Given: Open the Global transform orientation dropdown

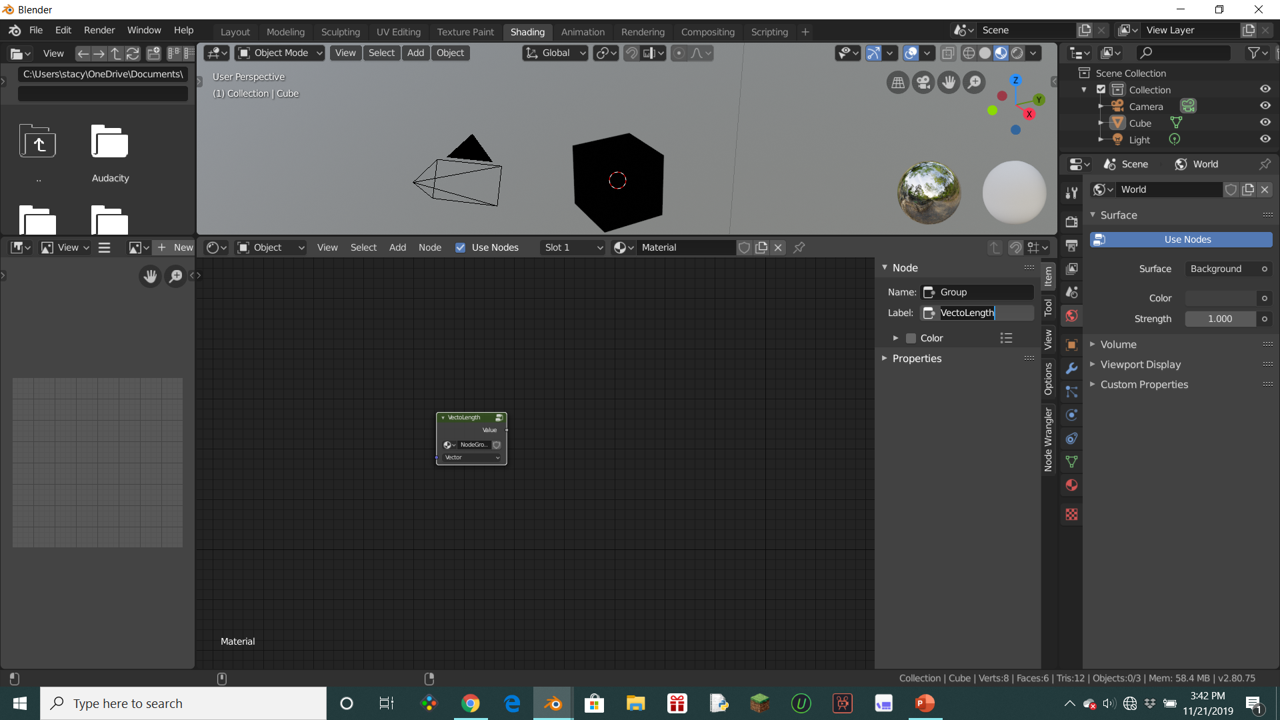Looking at the screenshot, I should pyautogui.click(x=555, y=53).
